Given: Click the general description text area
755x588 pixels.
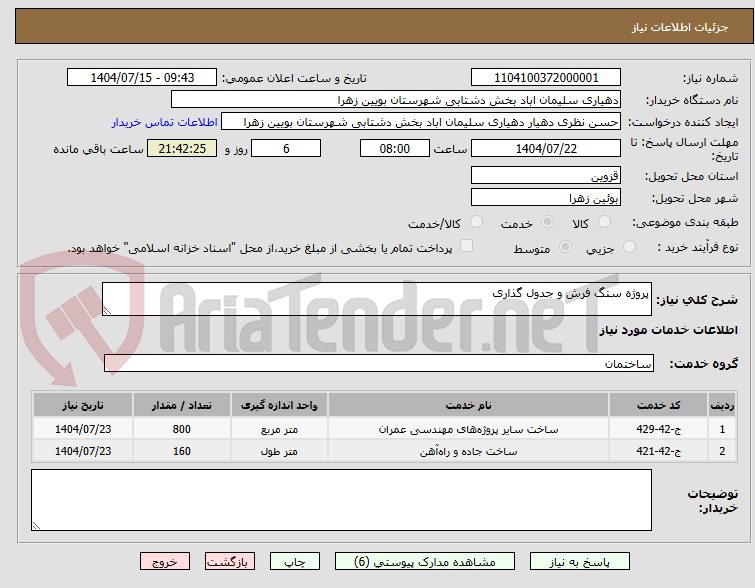Looking at the screenshot, I should tap(377, 299).
